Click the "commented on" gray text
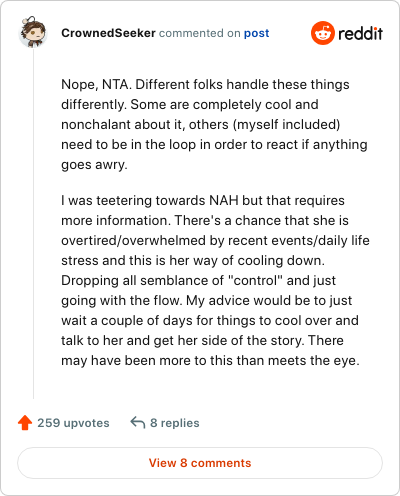Screen dimensions: 400x496 (x=200, y=33)
